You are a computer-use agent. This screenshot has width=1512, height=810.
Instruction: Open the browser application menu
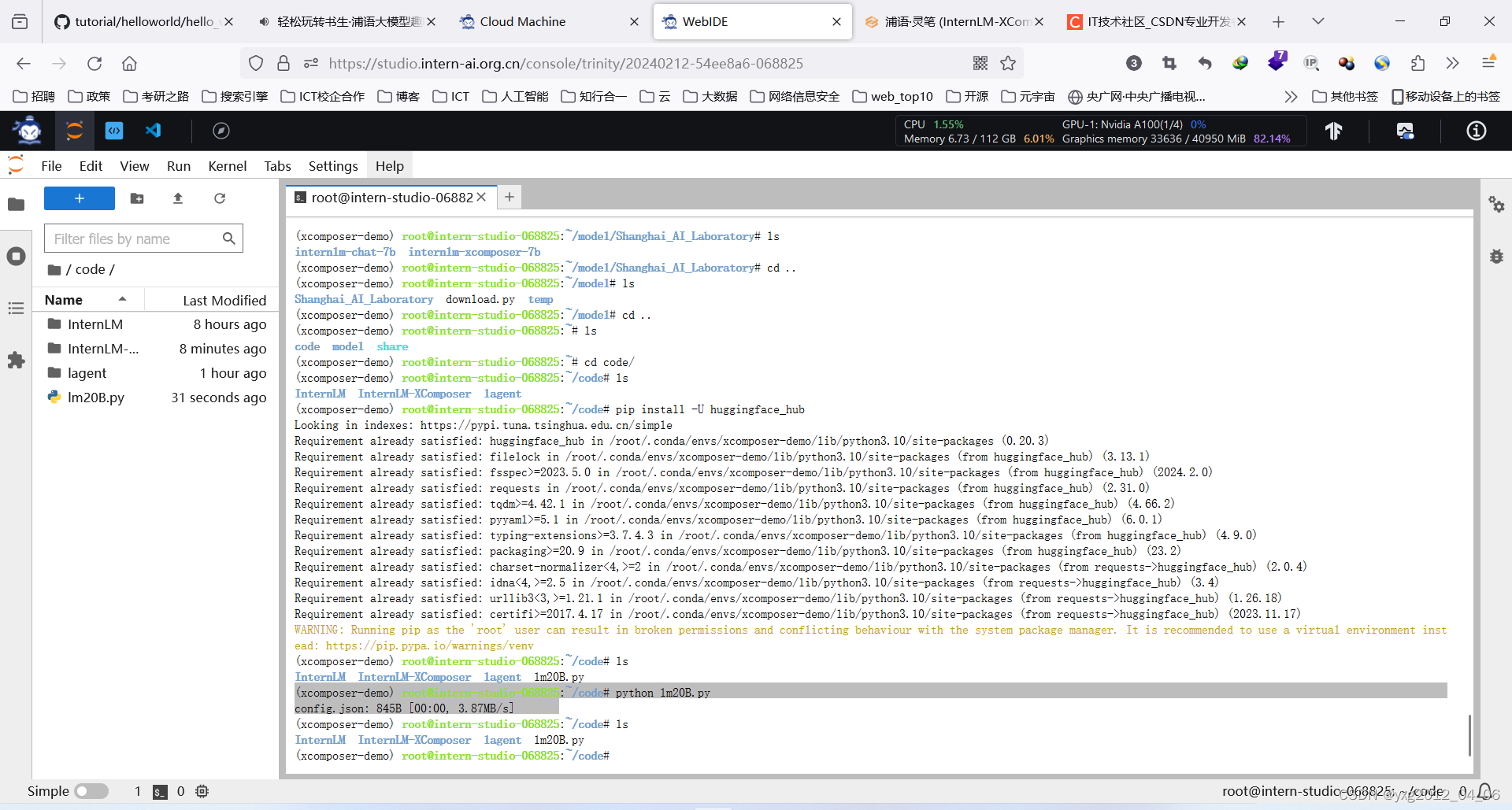tap(1488, 63)
